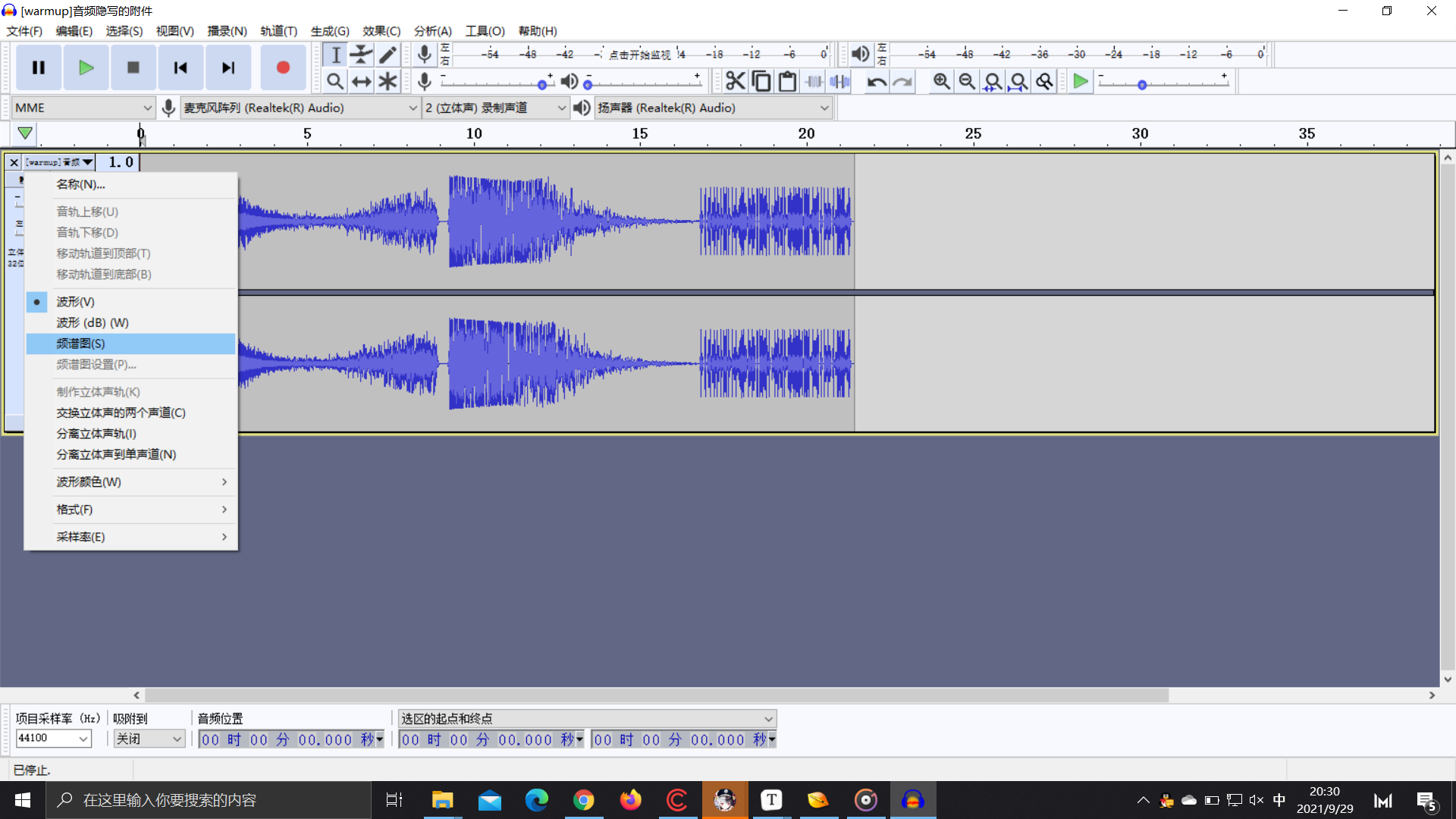
Task: Open the 编辑(E) menu
Action: pos(74,31)
